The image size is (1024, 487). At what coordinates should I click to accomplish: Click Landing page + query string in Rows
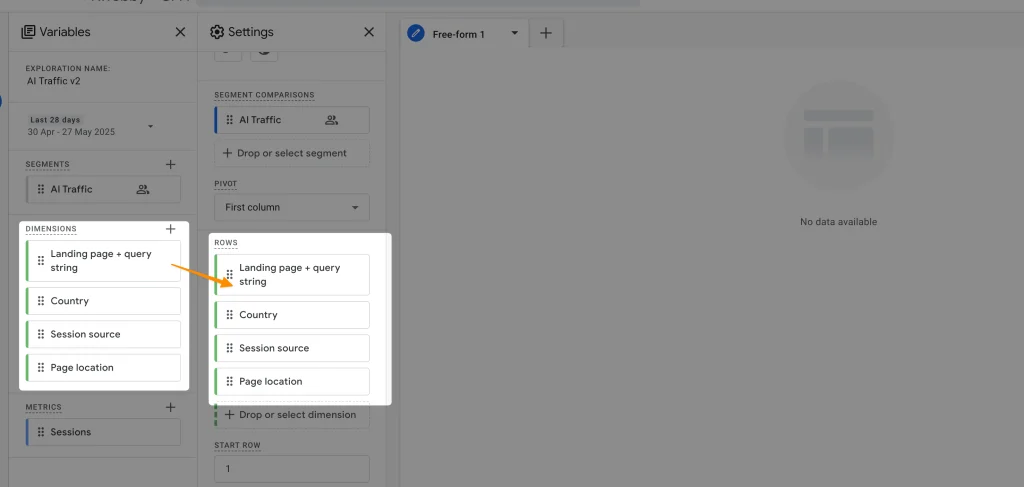point(292,275)
